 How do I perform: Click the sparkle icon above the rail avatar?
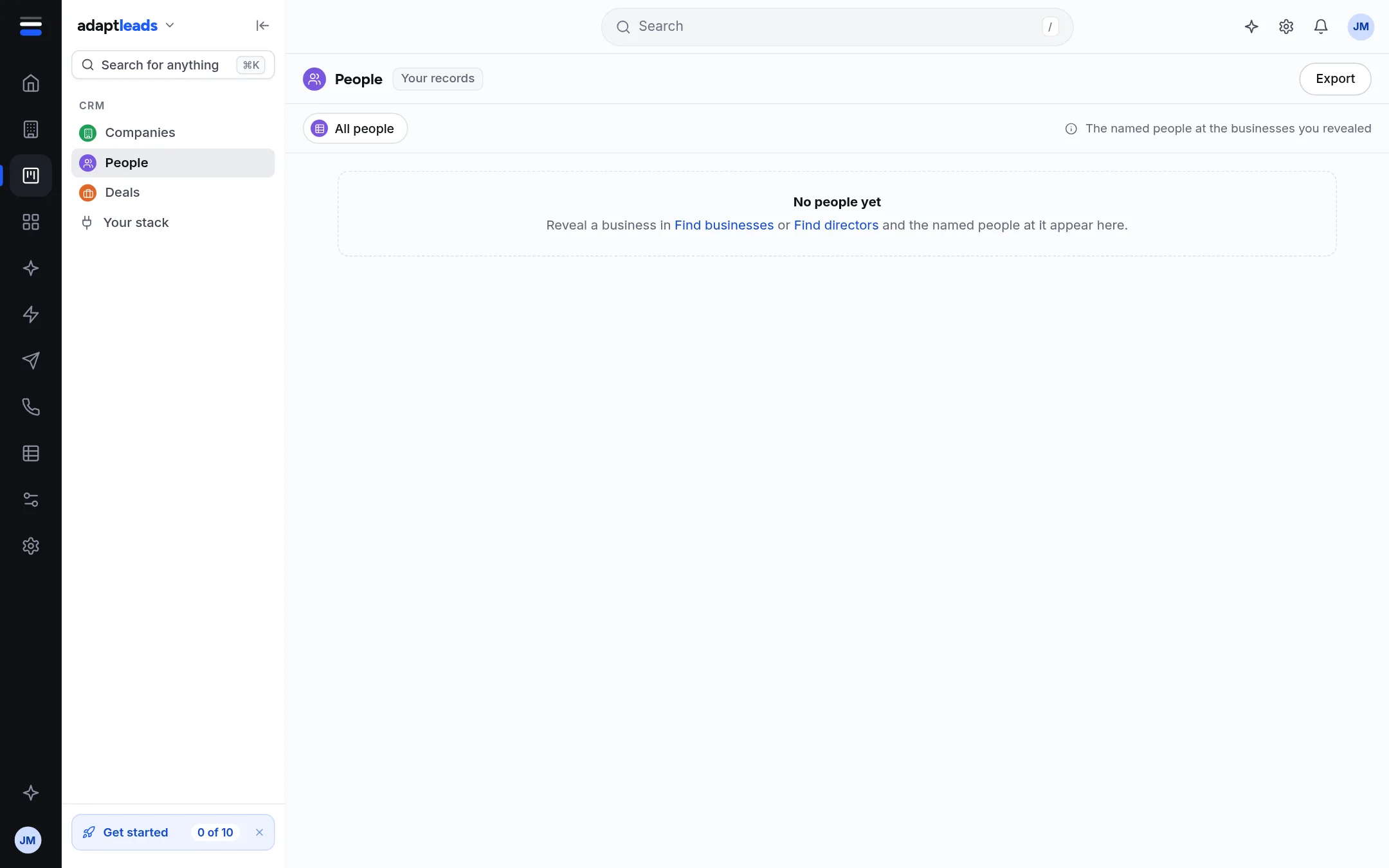point(30,793)
